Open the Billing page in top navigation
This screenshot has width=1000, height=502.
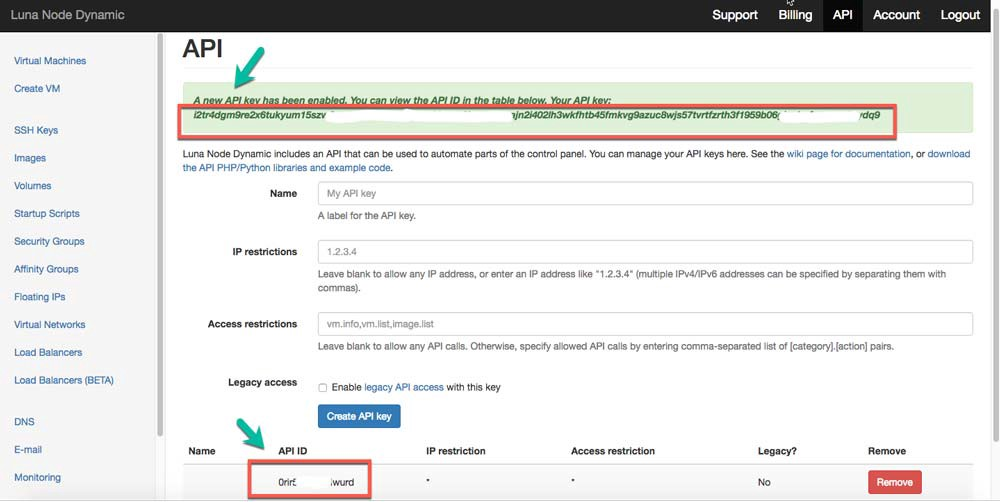point(795,15)
